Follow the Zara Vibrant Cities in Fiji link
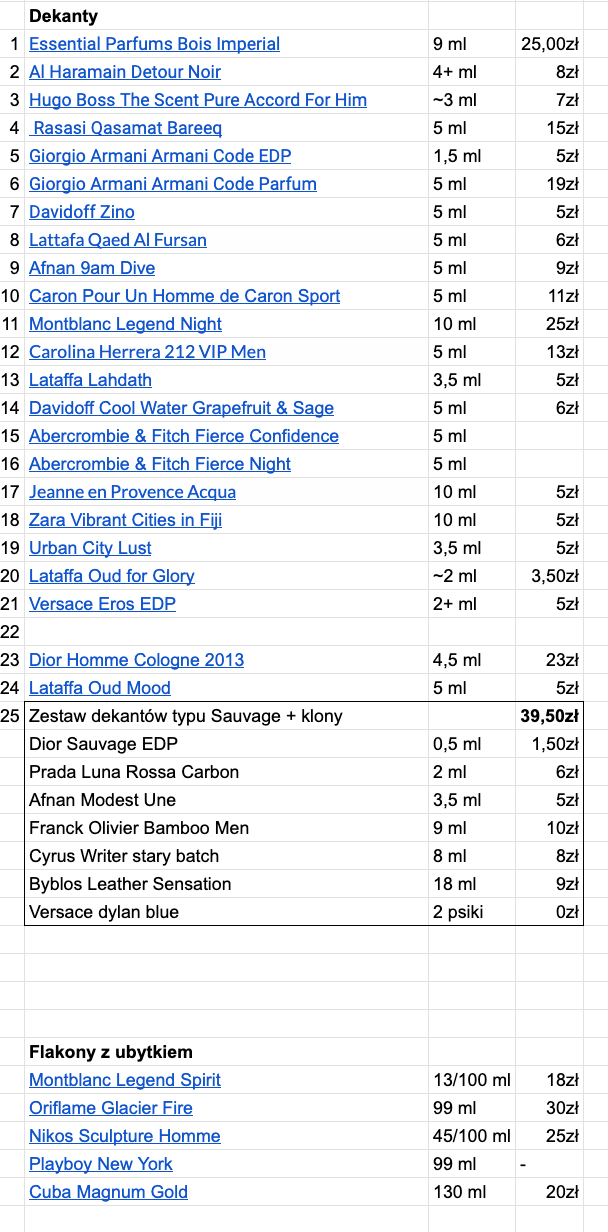Viewport: 608px width, 1232px height. [x=125, y=520]
